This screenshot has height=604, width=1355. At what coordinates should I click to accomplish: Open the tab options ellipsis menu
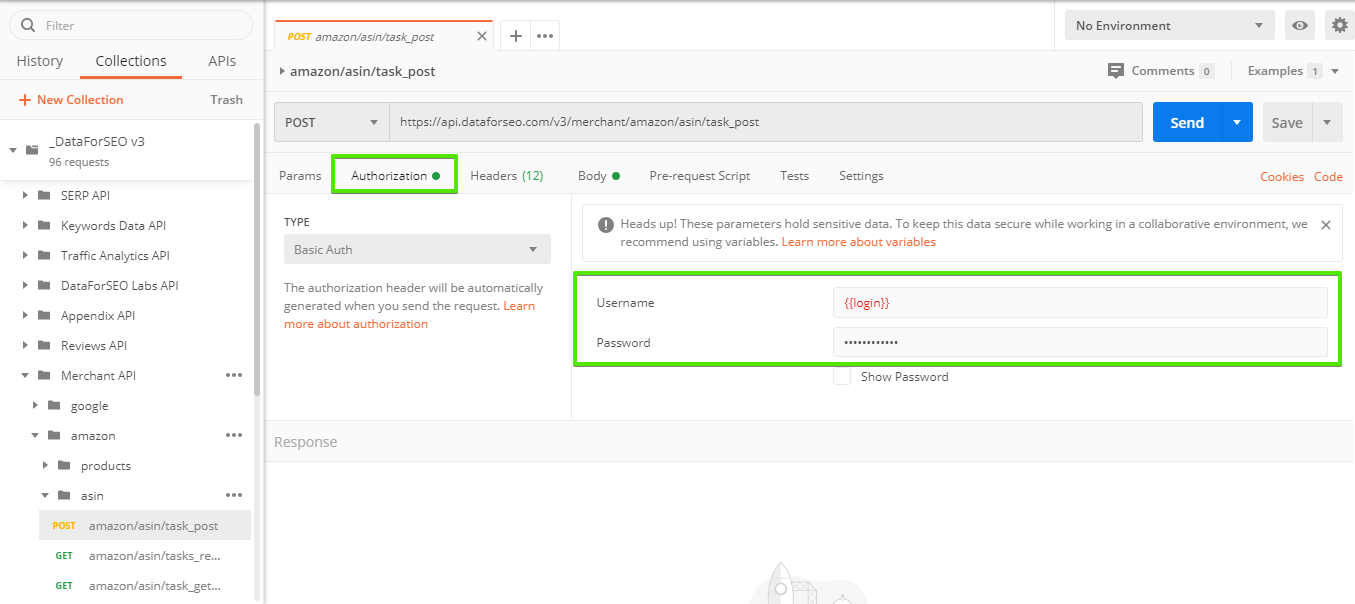(x=545, y=36)
